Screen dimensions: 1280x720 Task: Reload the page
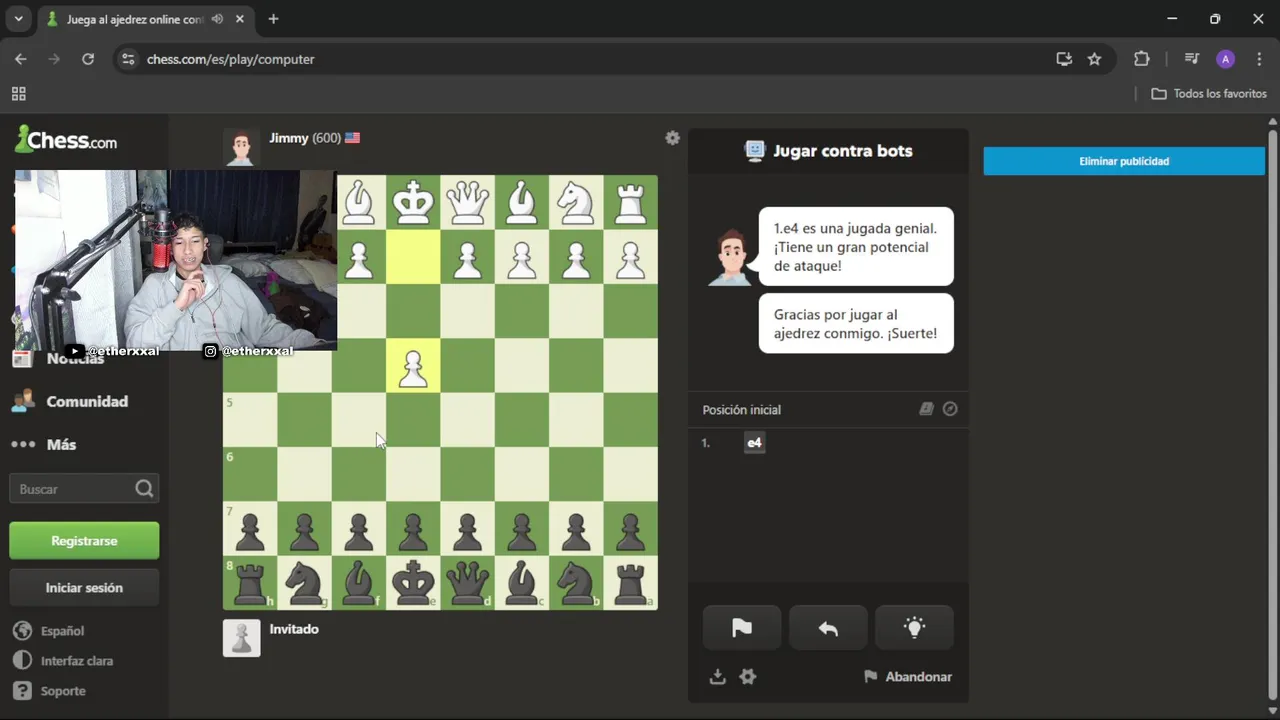[88, 59]
